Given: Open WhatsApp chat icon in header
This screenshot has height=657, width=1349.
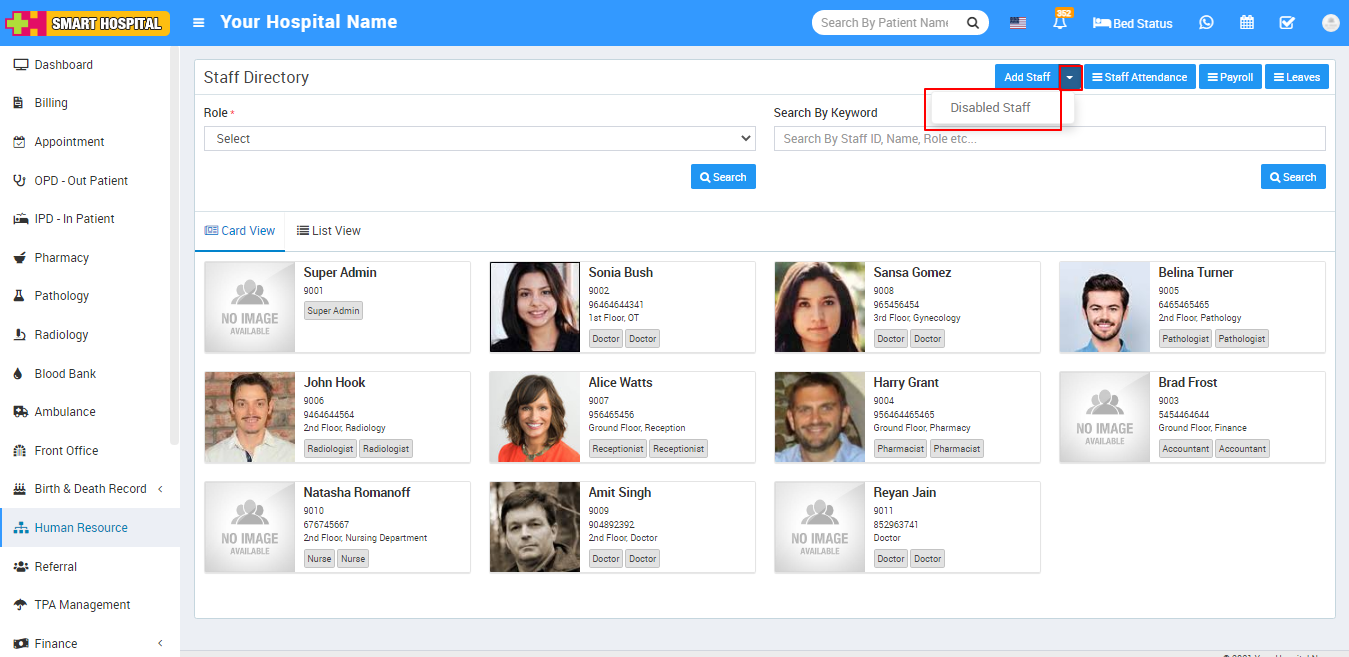Looking at the screenshot, I should coord(1206,23).
